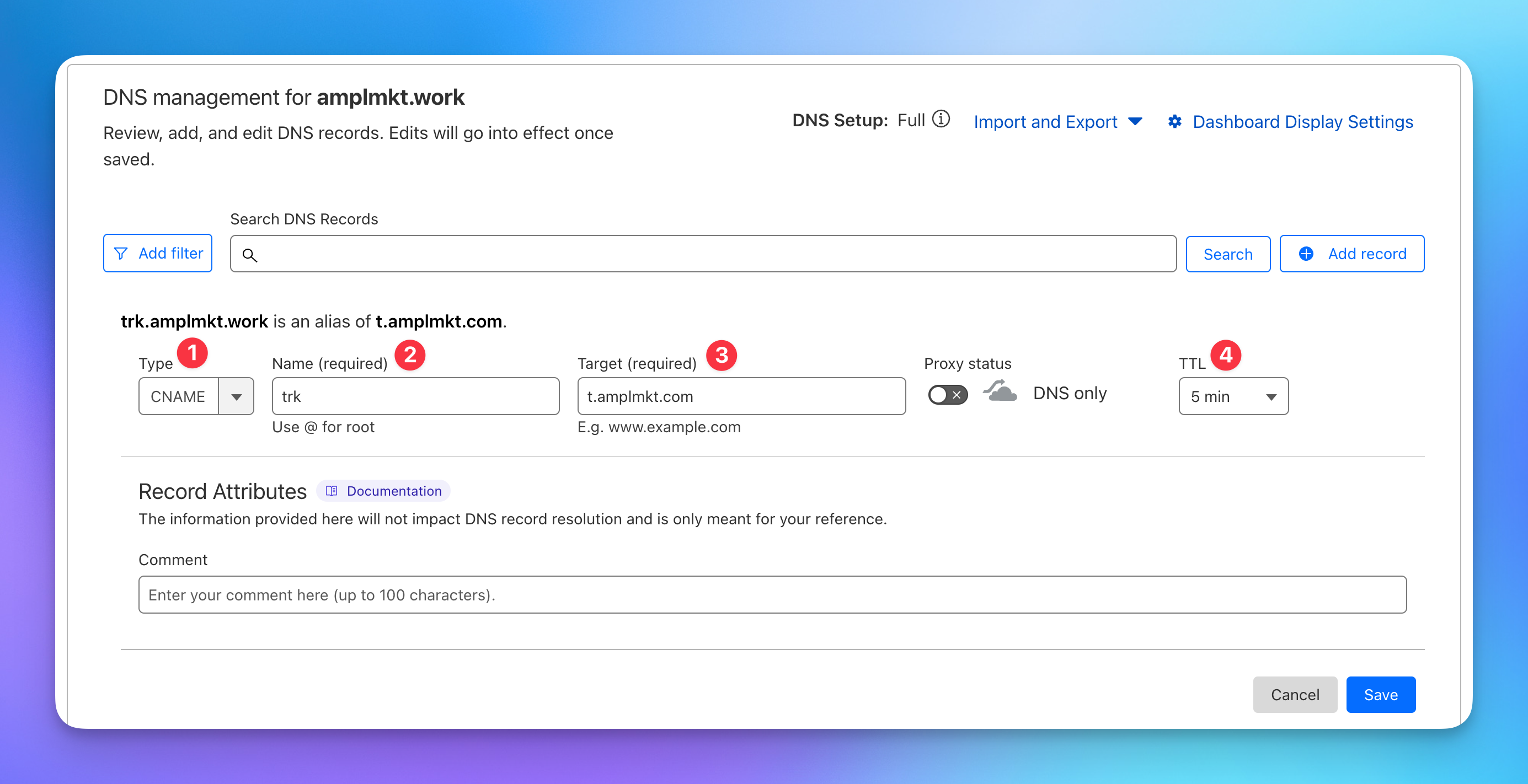Click the Search button
The height and width of the screenshot is (784, 1528).
click(1227, 254)
